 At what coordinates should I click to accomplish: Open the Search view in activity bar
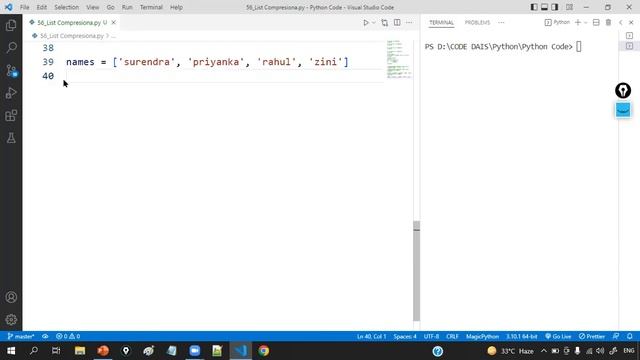click(x=11, y=48)
